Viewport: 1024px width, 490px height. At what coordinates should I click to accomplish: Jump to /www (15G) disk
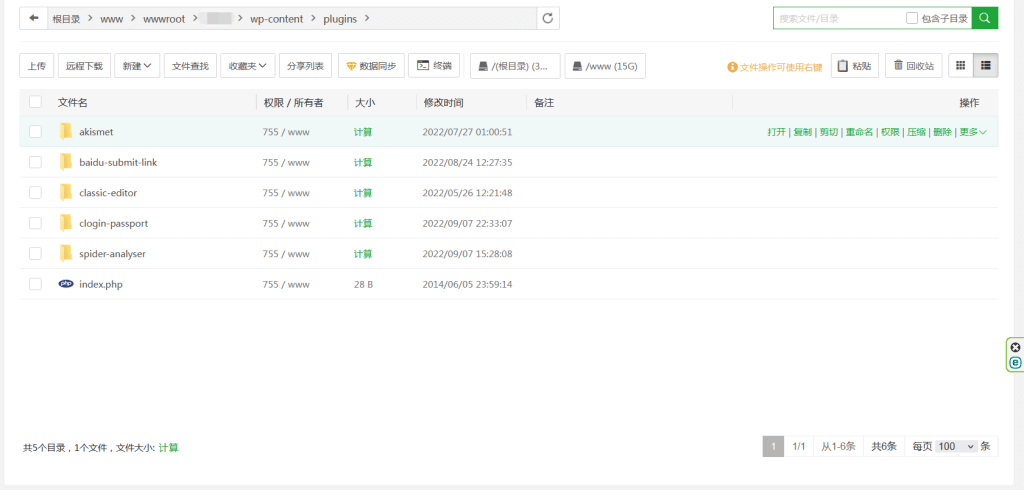605,66
